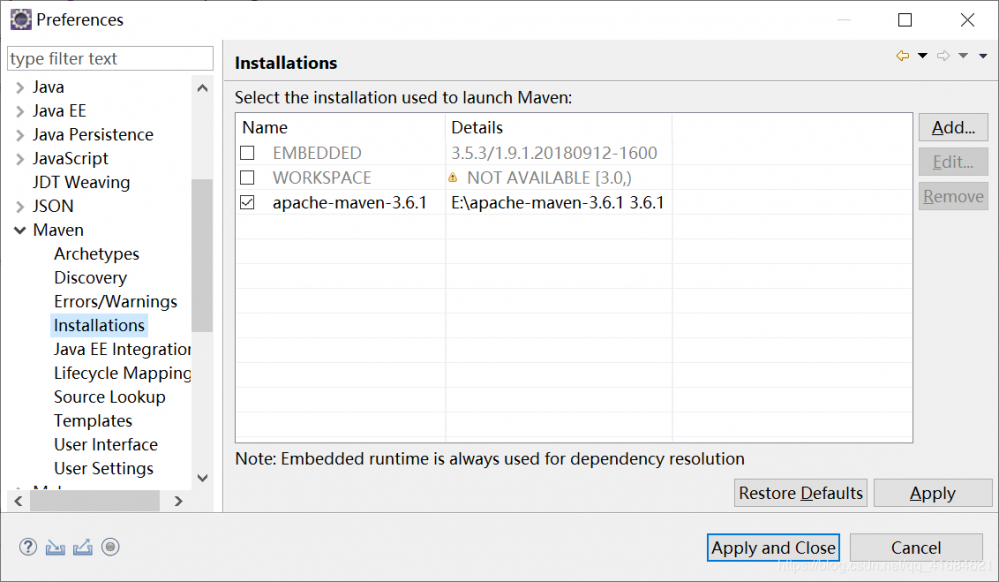Image resolution: width=999 pixels, height=582 pixels.
Task: Check the EMBEDDED installation checkbox
Action: tap(248, 153)
